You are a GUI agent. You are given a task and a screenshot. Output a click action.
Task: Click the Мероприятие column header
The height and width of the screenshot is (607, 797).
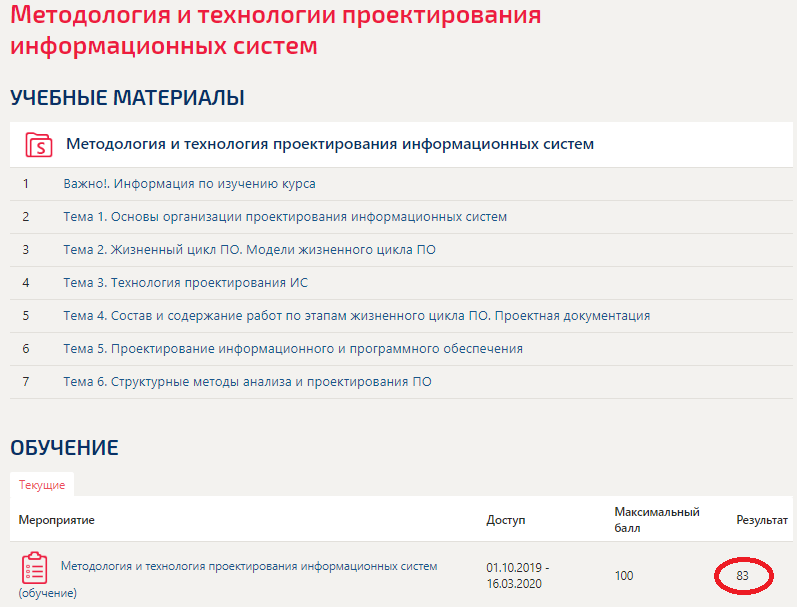tap(56, 520)
